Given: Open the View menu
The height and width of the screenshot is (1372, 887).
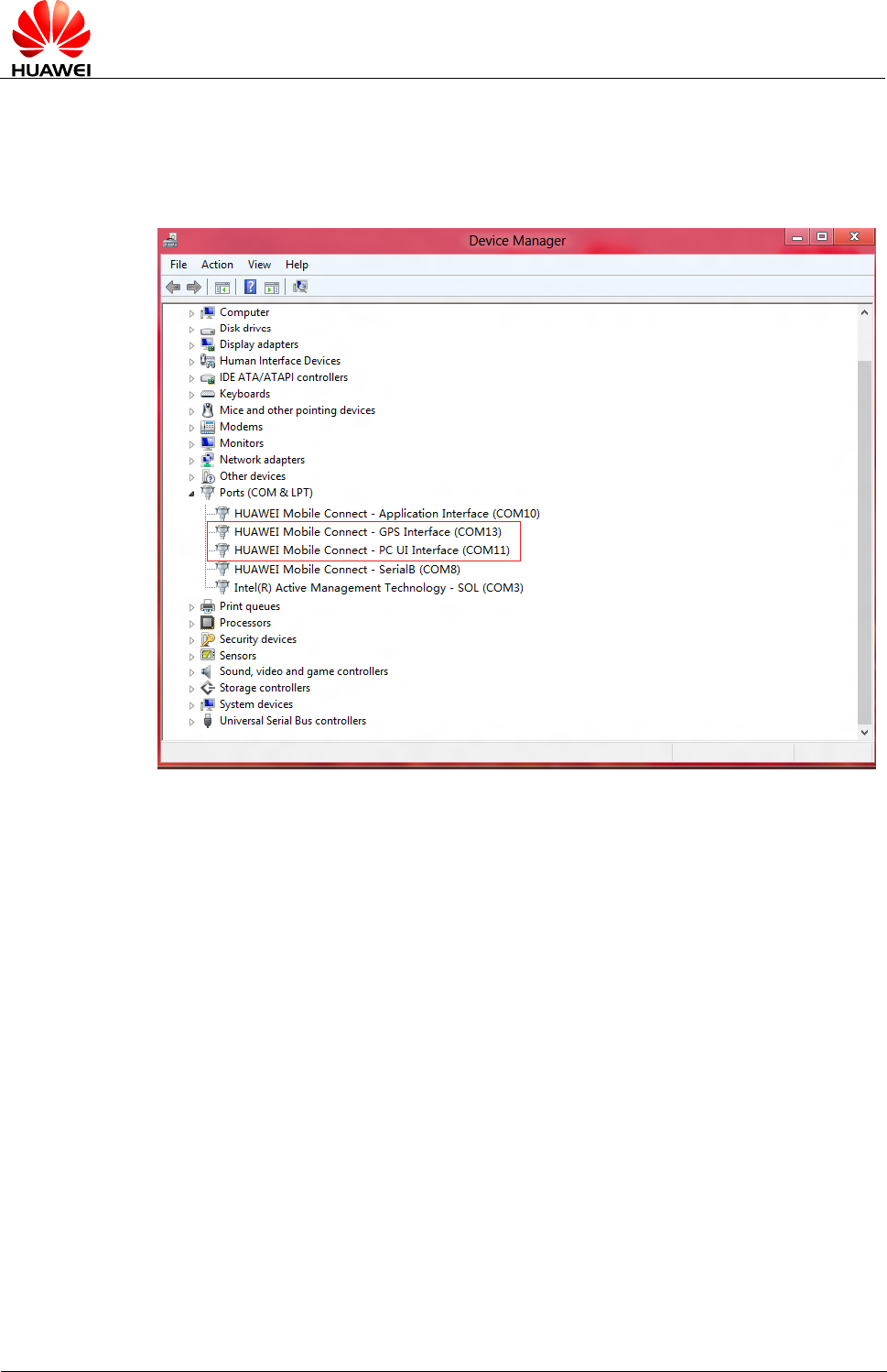Looking at the screenshot, I should [259, 265].
